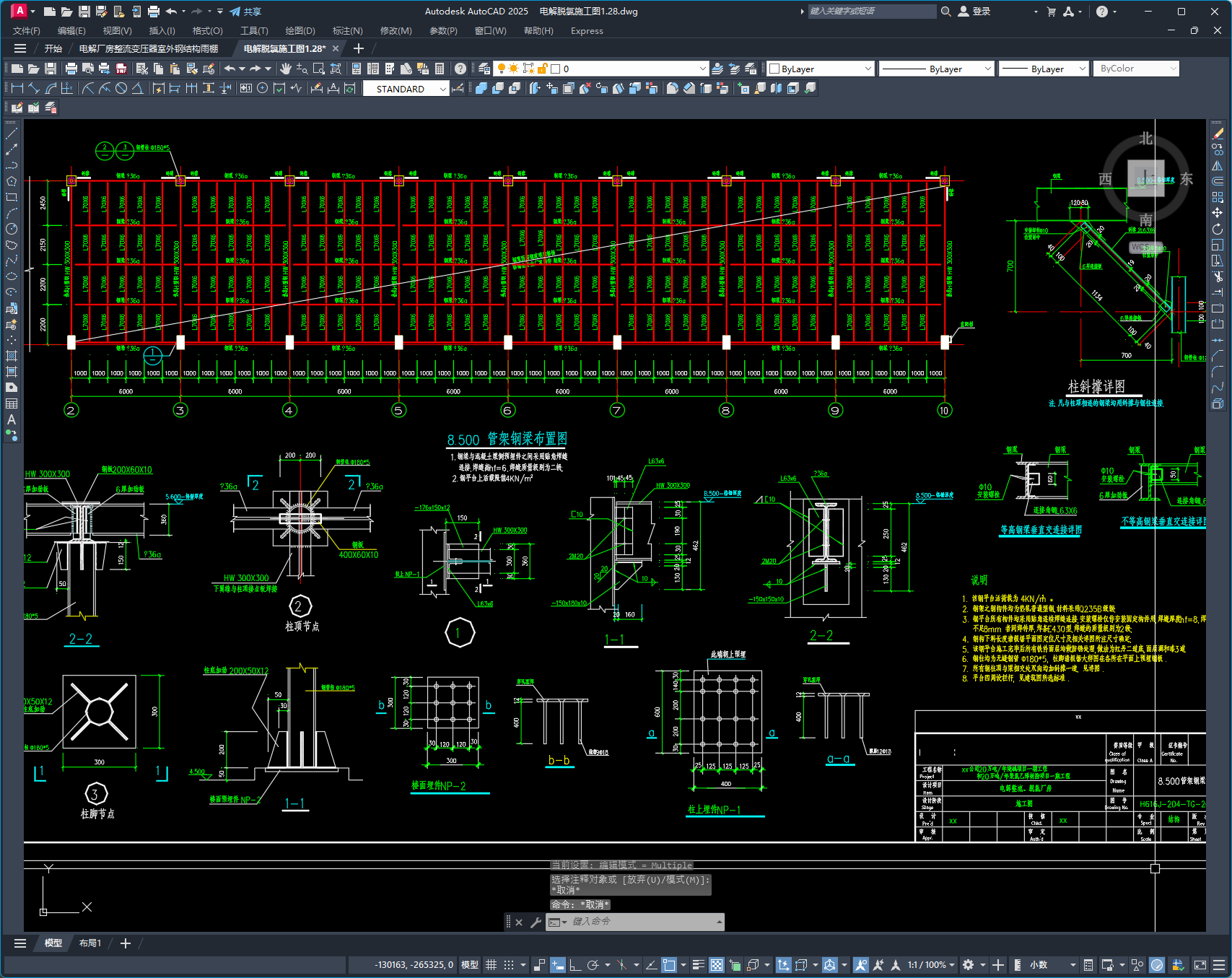
Task: Select the Move tool in modify toolbar
Action: [x=1218, y=213]
